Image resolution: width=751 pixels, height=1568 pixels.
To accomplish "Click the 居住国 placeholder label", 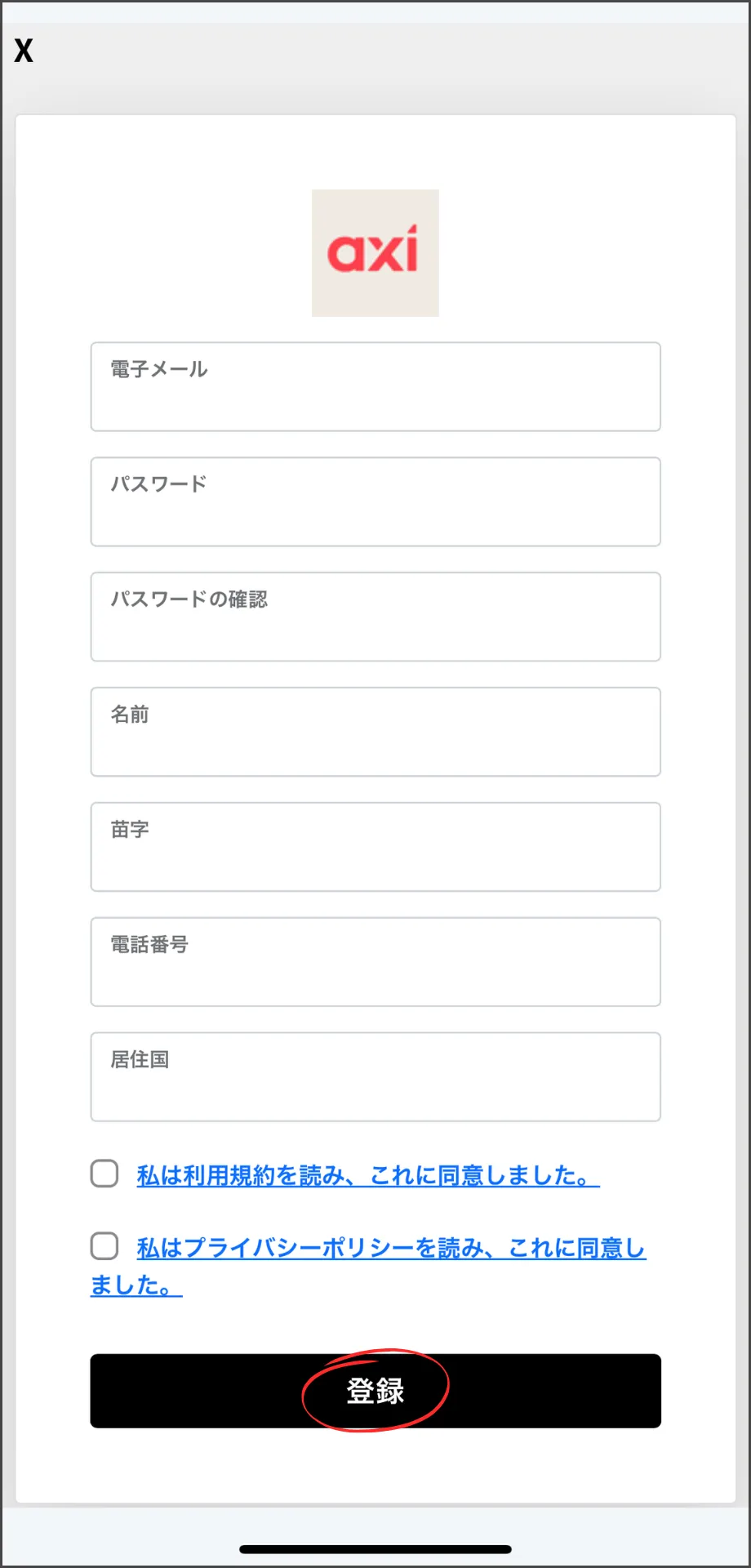I will pyautogui.click(x=140, y=1059).
